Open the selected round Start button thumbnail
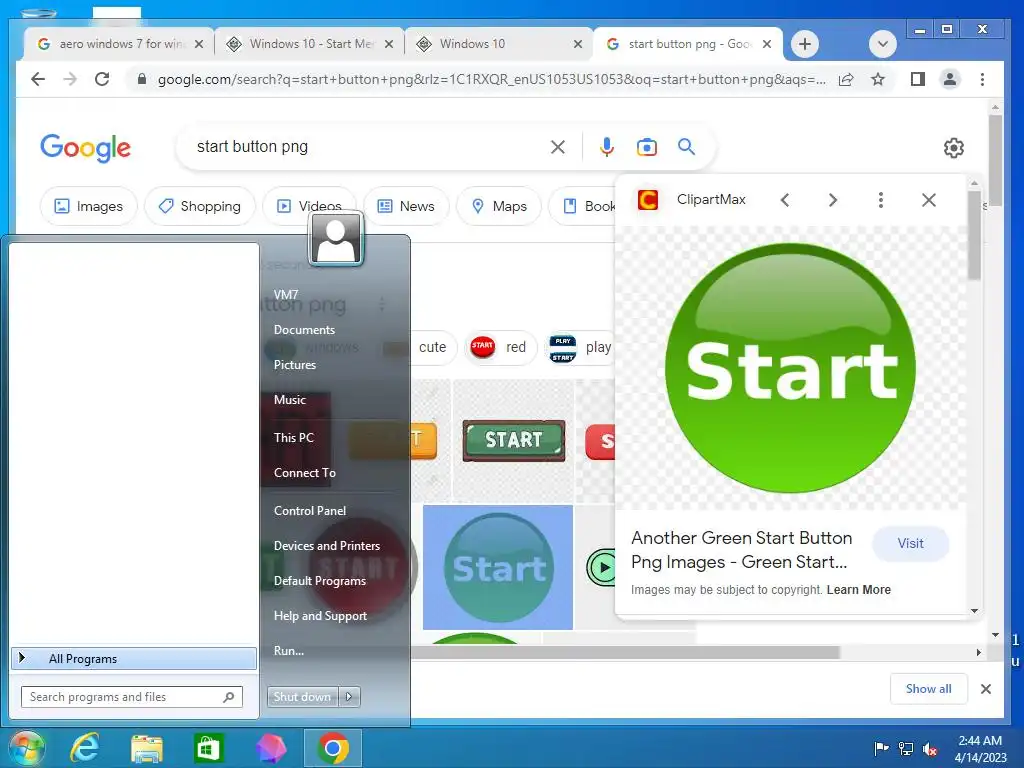 tap(498, 567)
